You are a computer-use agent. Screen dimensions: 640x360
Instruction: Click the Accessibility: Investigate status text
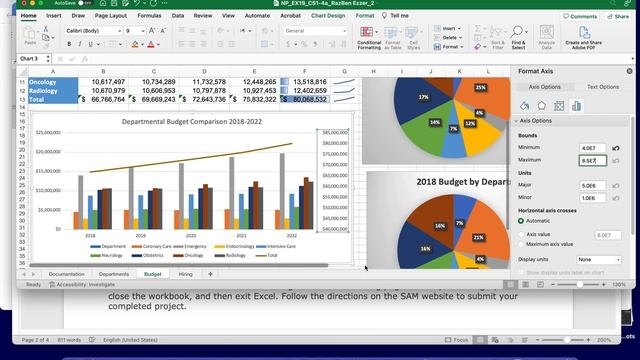(x=82, y=284)
